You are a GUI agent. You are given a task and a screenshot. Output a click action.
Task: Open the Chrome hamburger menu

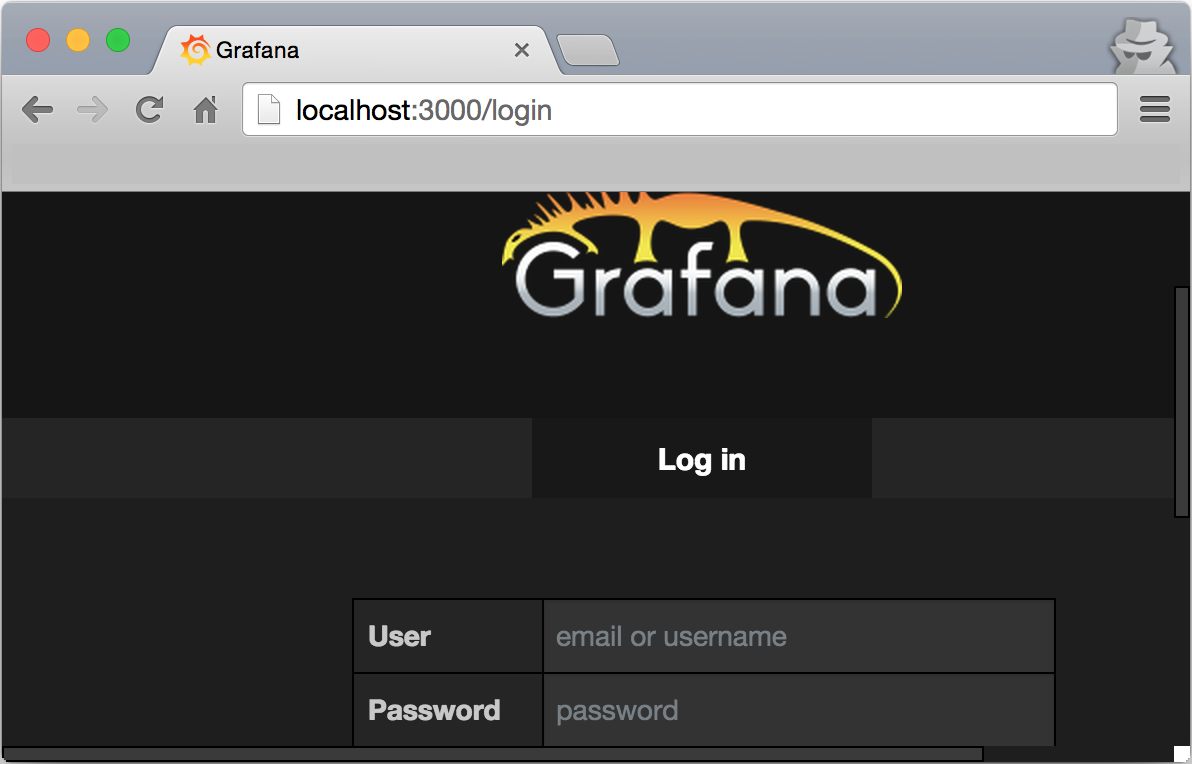1155,109
